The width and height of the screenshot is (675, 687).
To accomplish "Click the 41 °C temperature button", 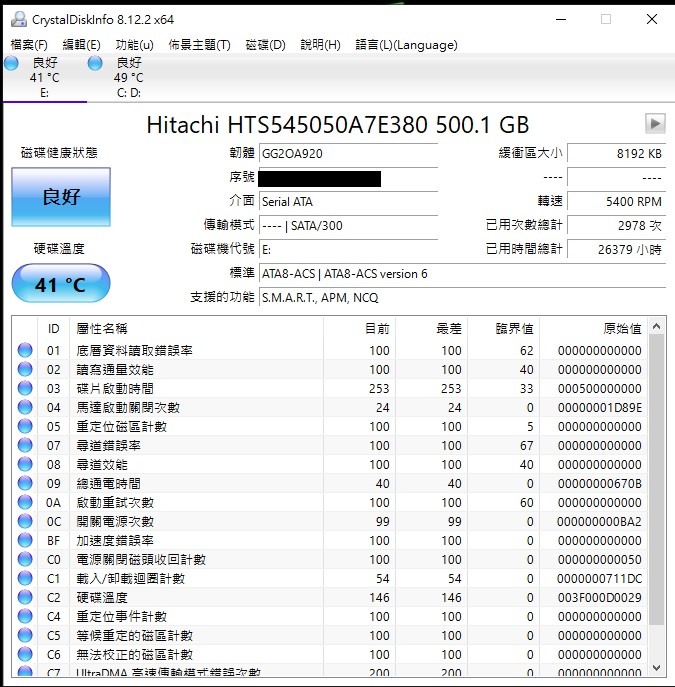I will point(61,283).
